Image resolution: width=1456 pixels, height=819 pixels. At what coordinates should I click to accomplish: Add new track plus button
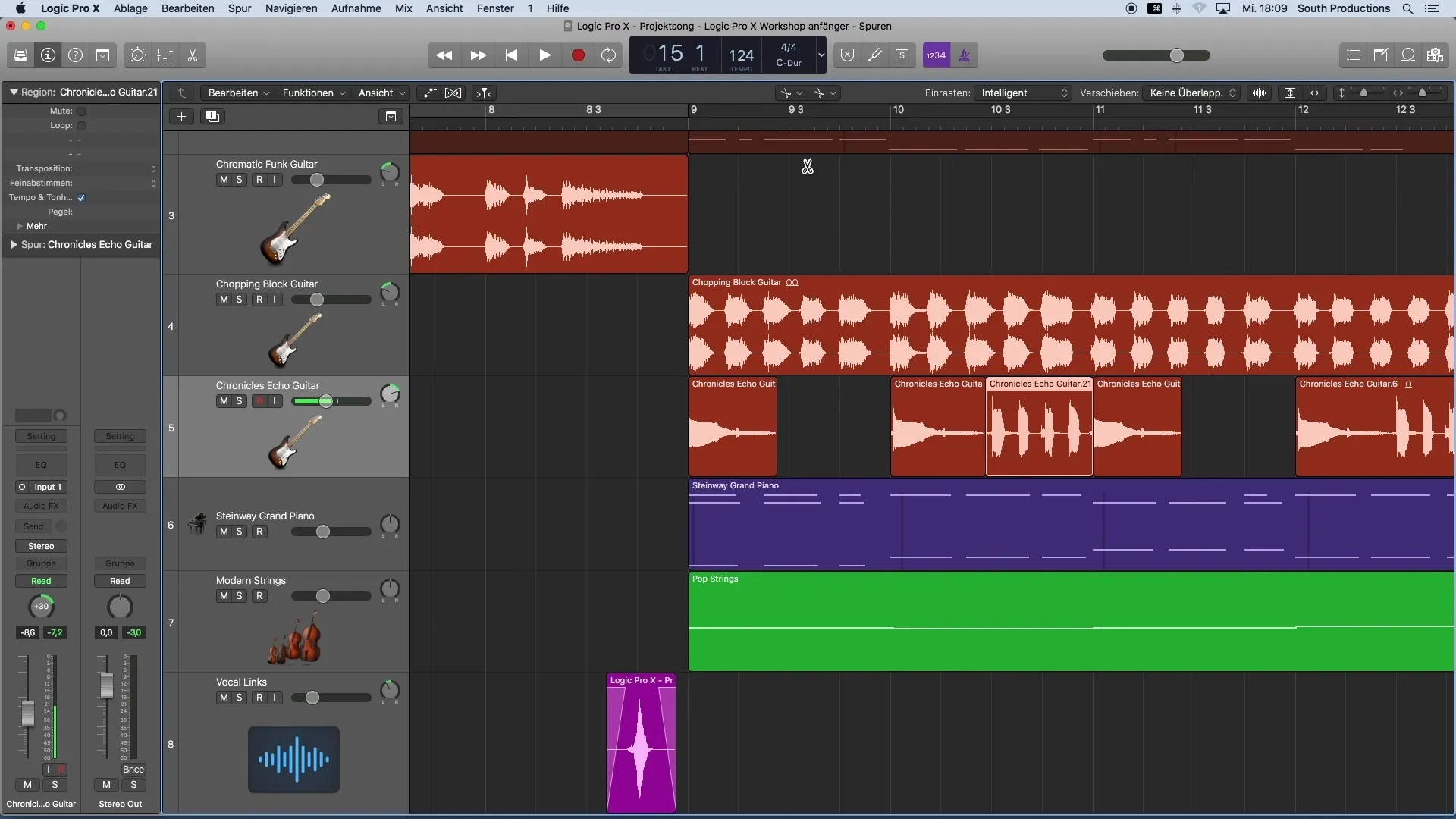[x=181, y=117]
